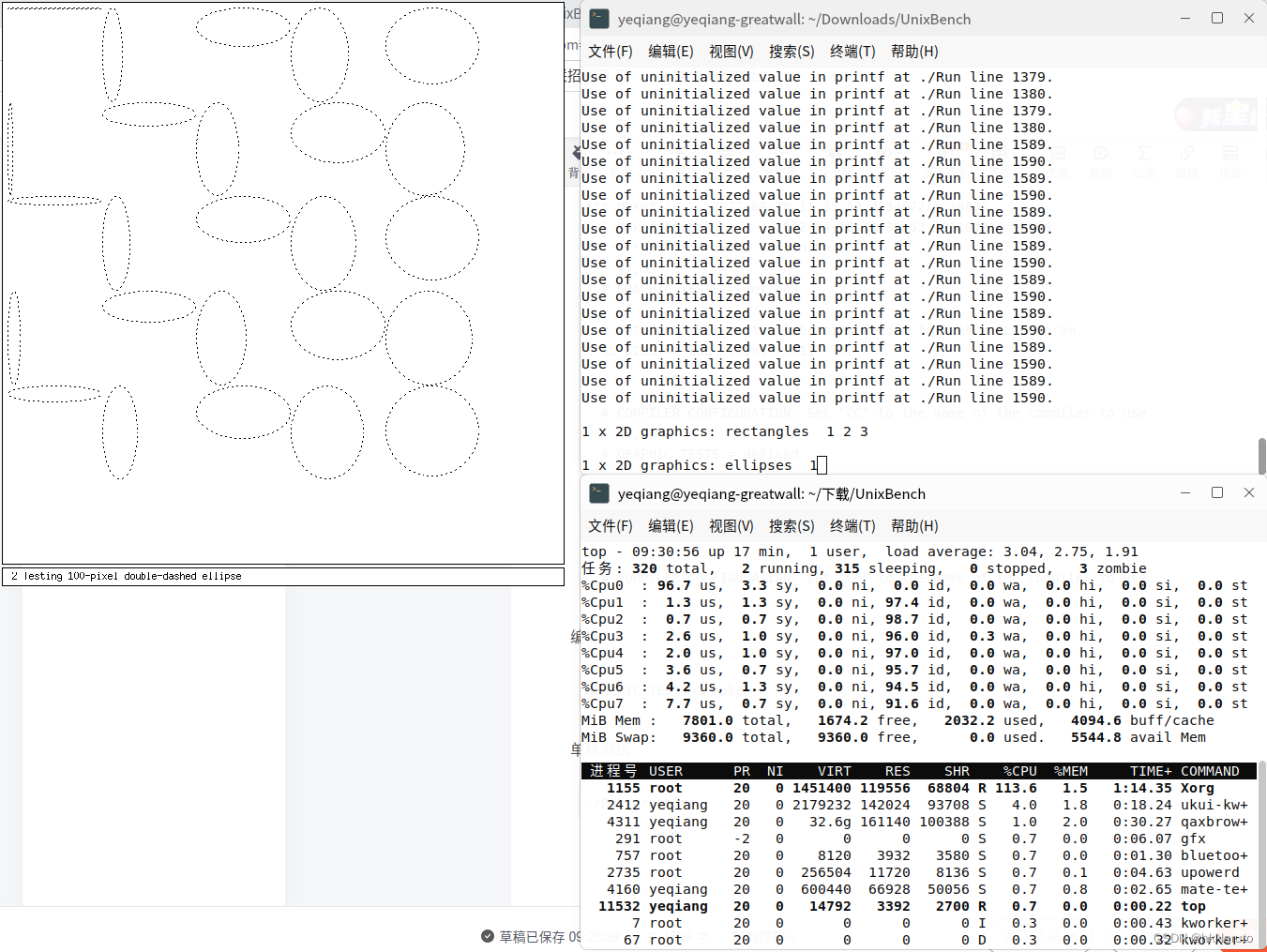Viewport: 1267px width, 952px height.
Task: Open 视图(V) menu in ~/Downloads/UnixBench terminal
Action: [732, 52]
